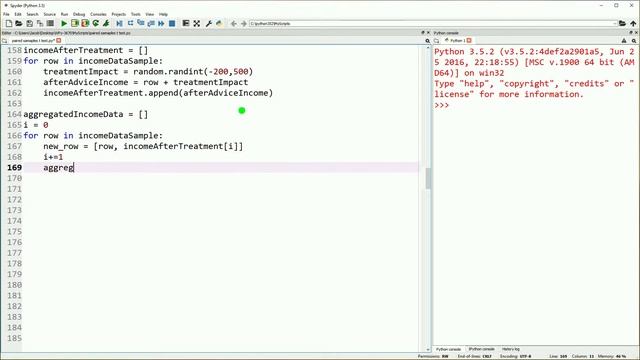Start debugging with the debug file icon
Viewport: 640px width, 360px height.
(x=119, y=24)
